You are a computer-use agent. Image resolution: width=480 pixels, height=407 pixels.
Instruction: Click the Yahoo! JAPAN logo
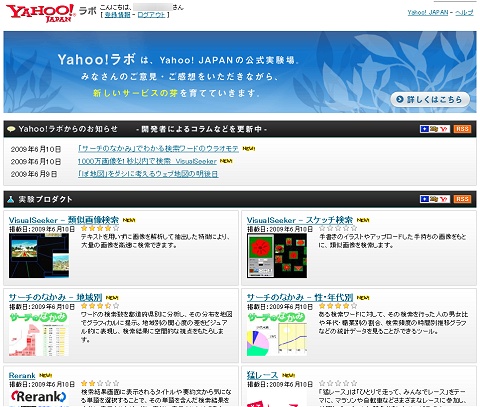[x=41, y=13]
